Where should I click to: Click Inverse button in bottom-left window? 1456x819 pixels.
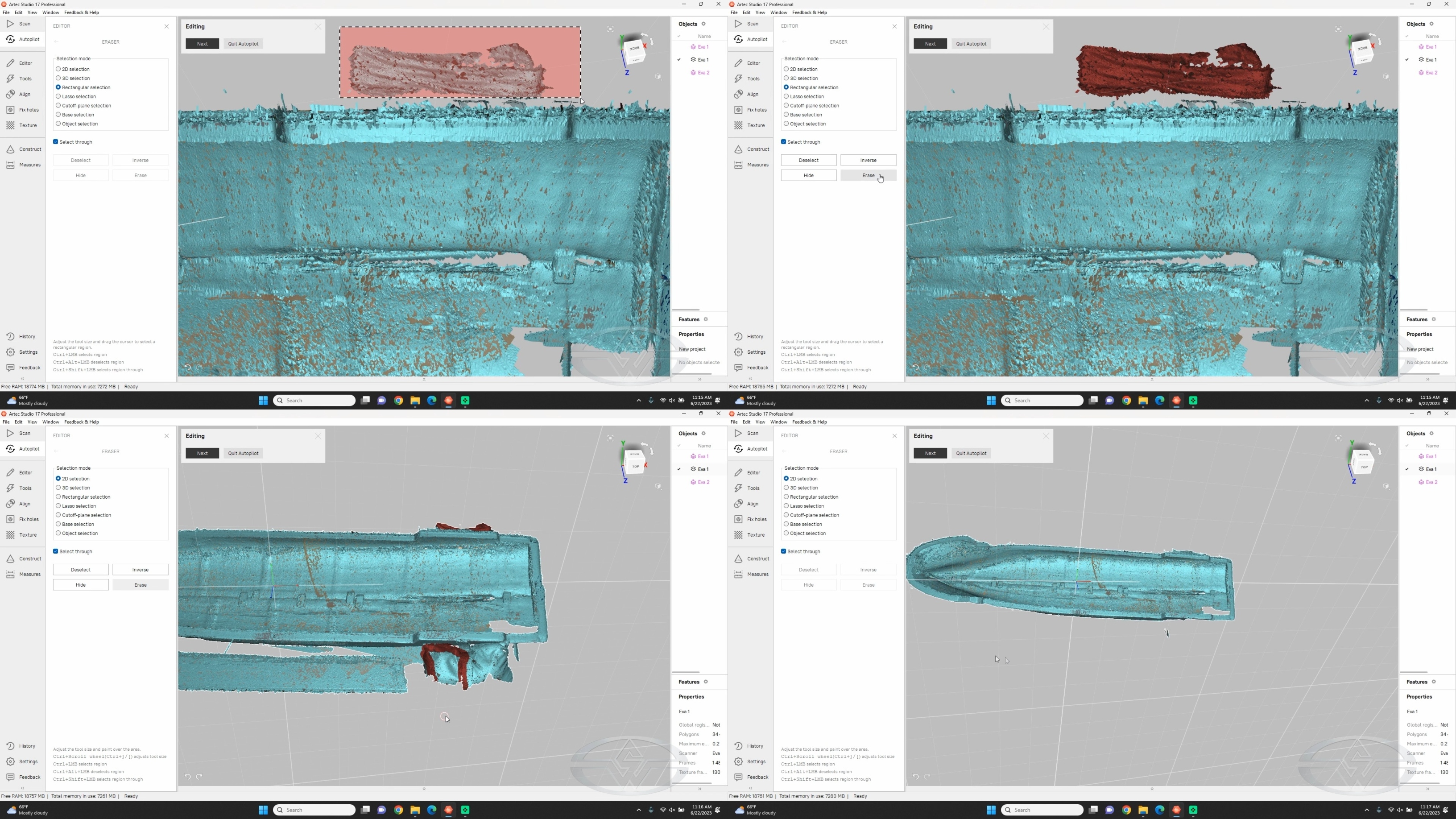[x=140, y=570]
